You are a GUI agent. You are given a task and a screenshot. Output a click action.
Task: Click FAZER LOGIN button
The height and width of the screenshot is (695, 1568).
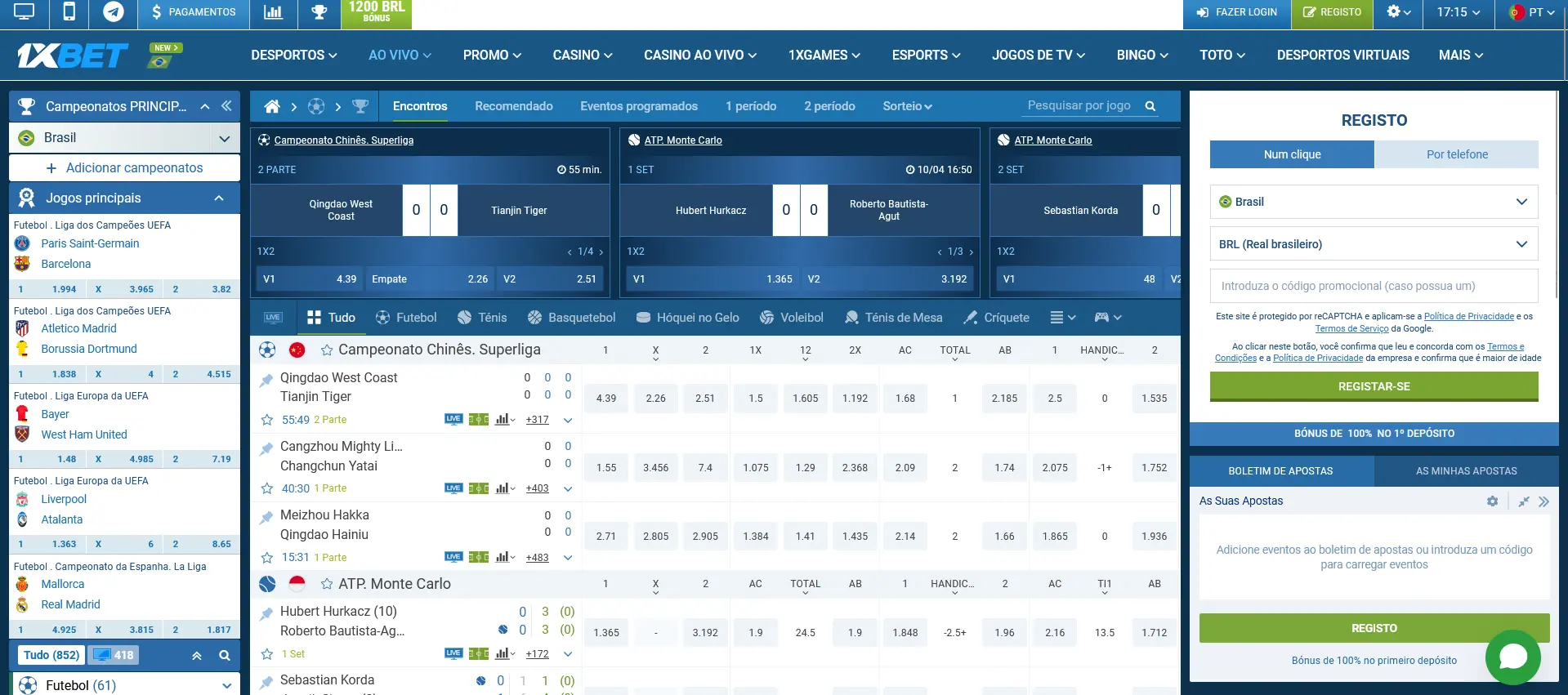pyautogui.click(x=1236, y=12)
